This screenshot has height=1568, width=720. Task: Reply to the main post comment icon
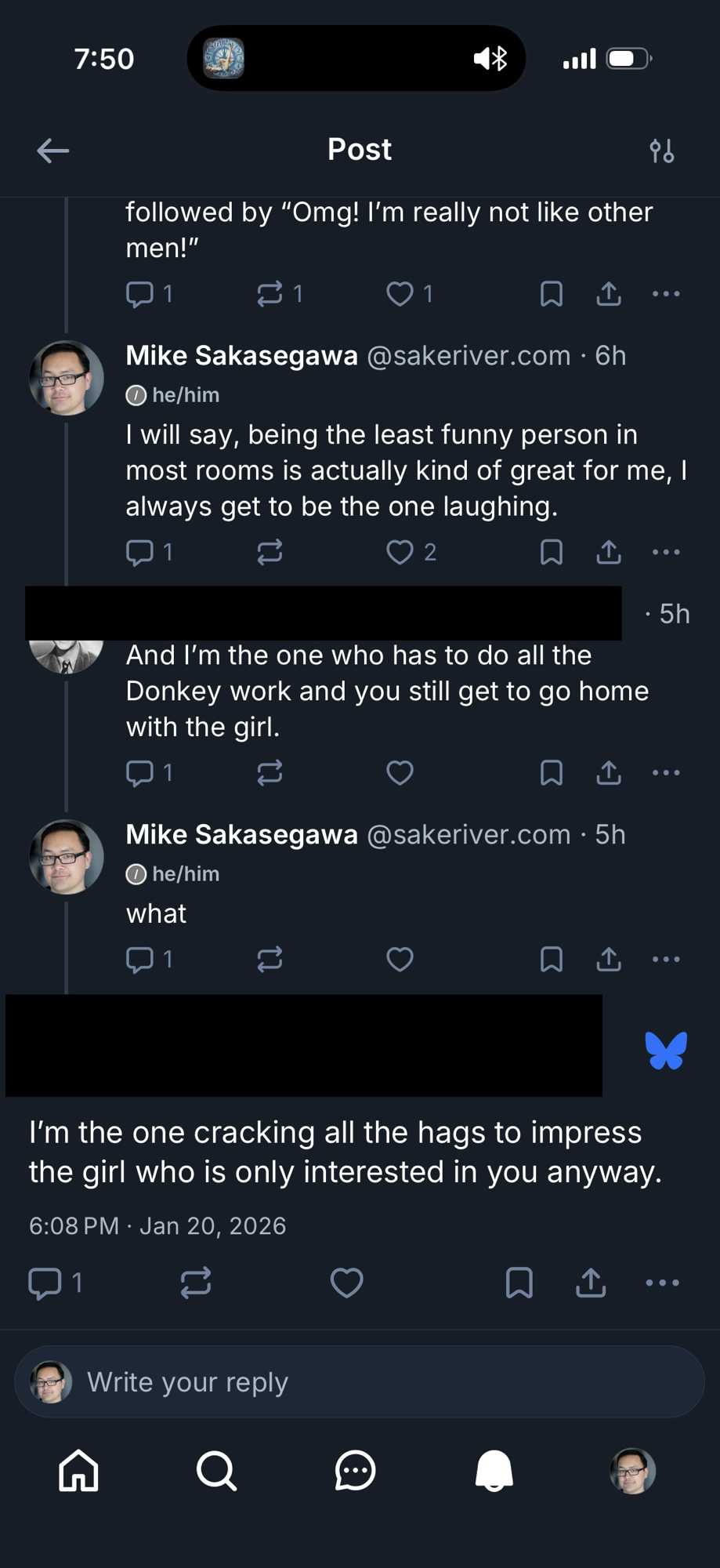pos(45,1283)
